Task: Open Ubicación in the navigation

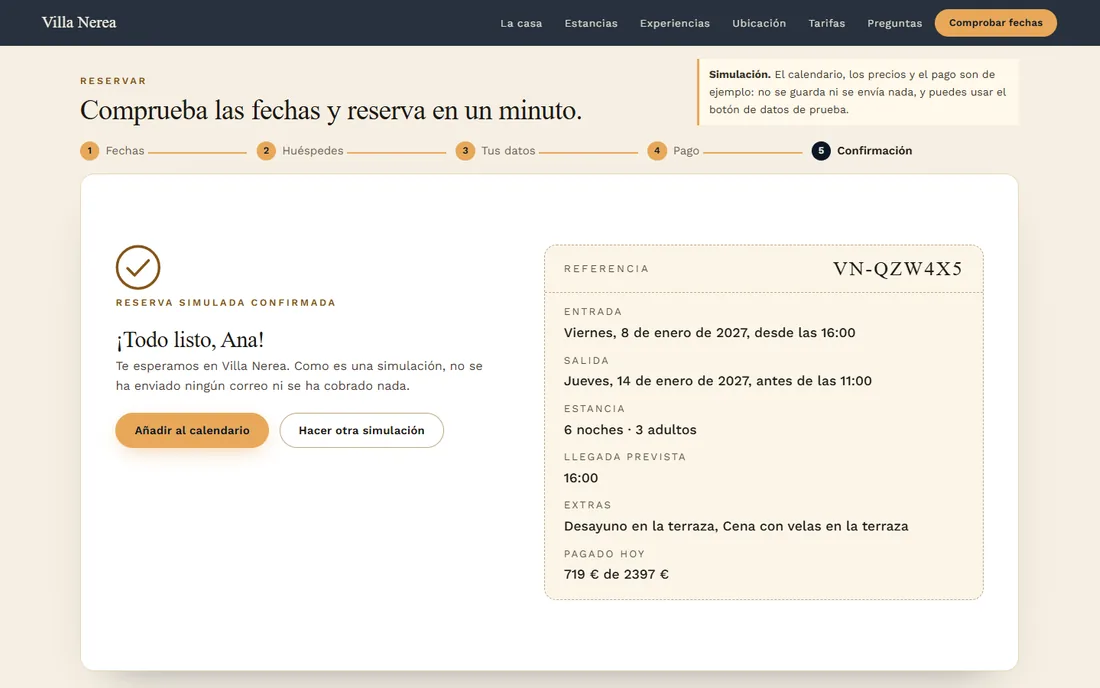Action: click(759, 23)
